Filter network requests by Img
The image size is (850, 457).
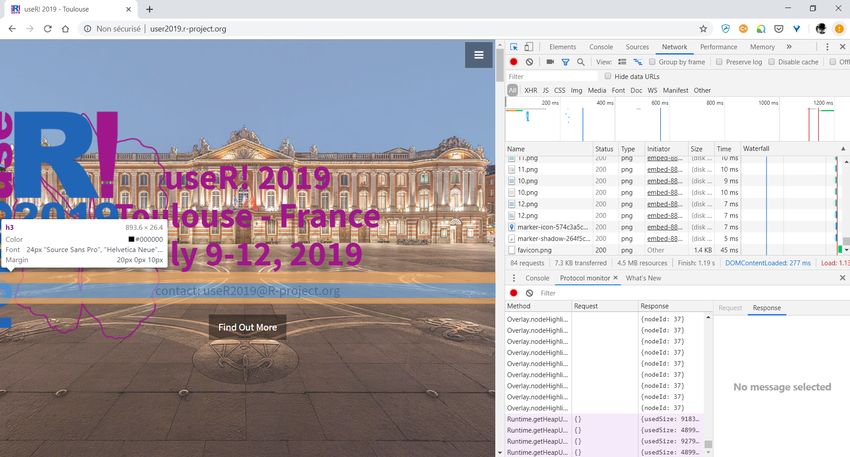point(576,91)
